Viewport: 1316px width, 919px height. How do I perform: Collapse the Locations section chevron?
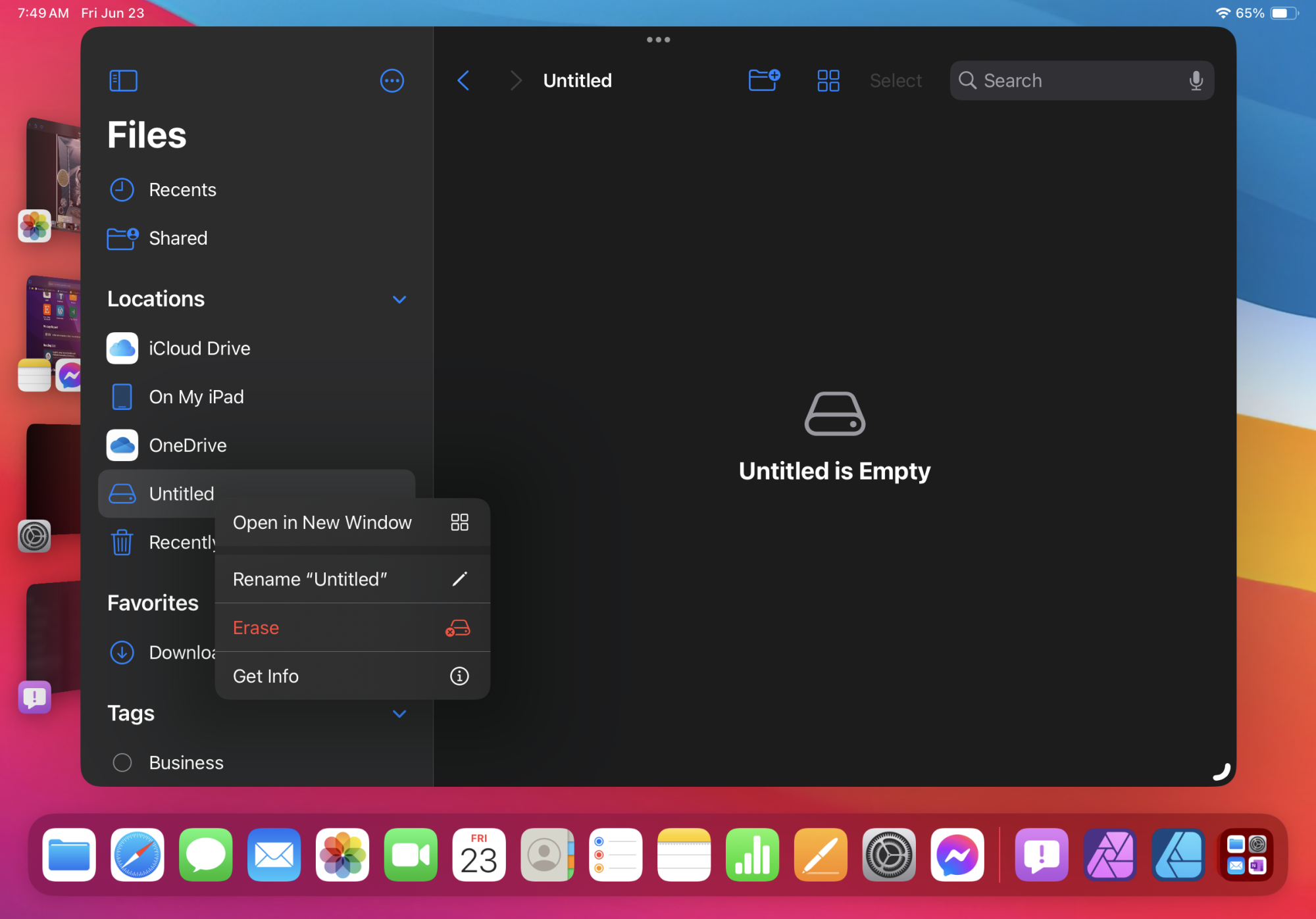399,299
